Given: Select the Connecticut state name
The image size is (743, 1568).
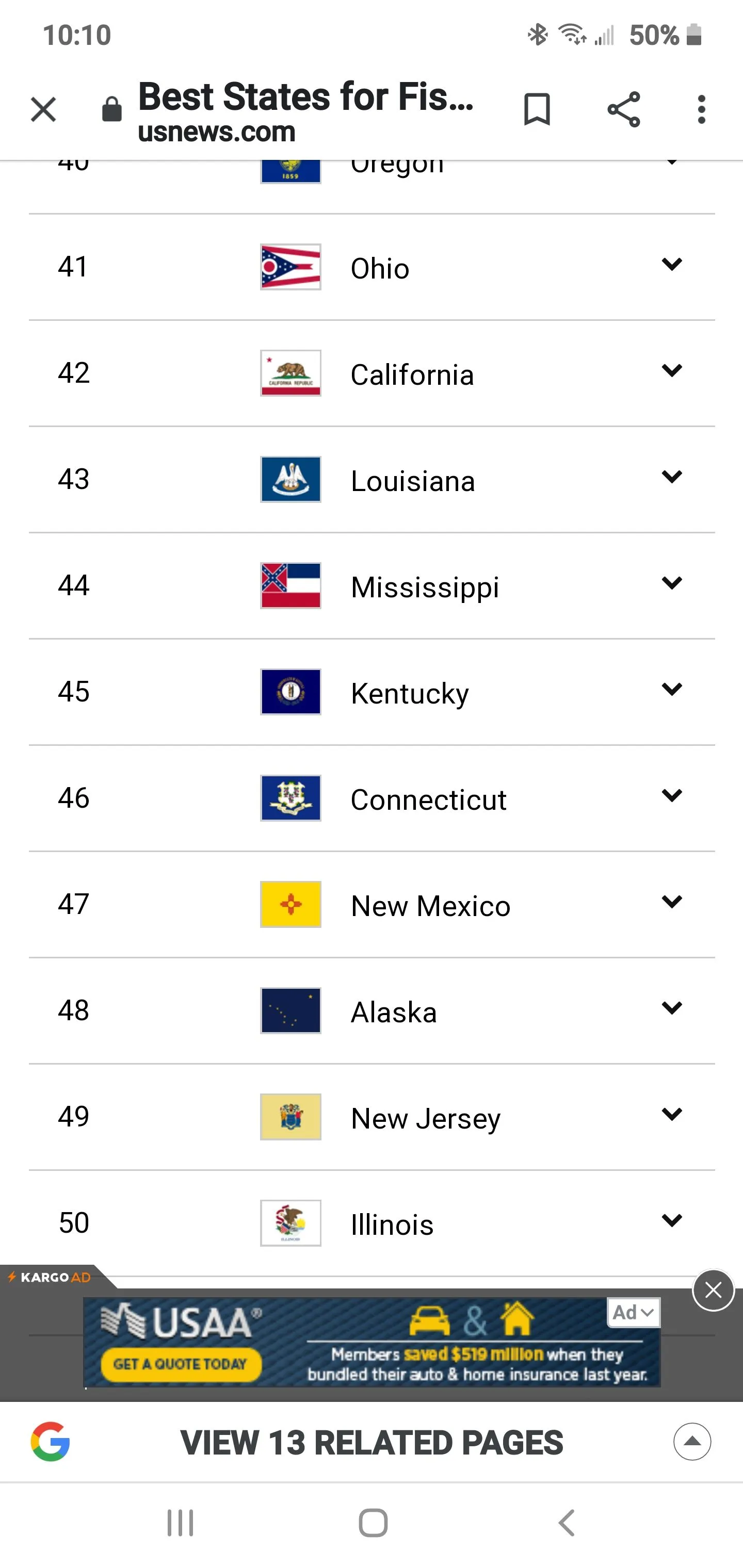Looking at the screenshot, I should (428, 800).
